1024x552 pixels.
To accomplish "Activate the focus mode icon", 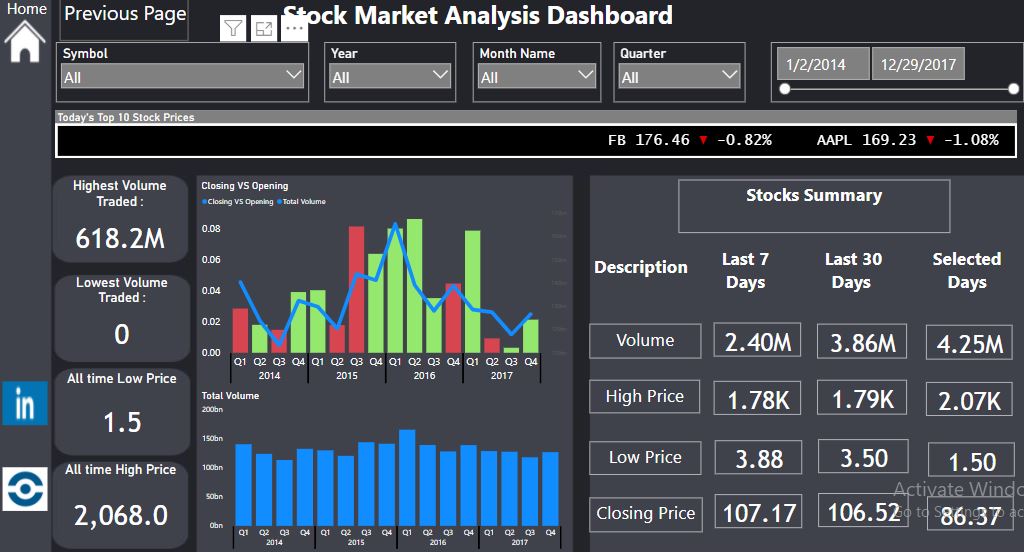I will pyautogui.click(x=263, y=29).
